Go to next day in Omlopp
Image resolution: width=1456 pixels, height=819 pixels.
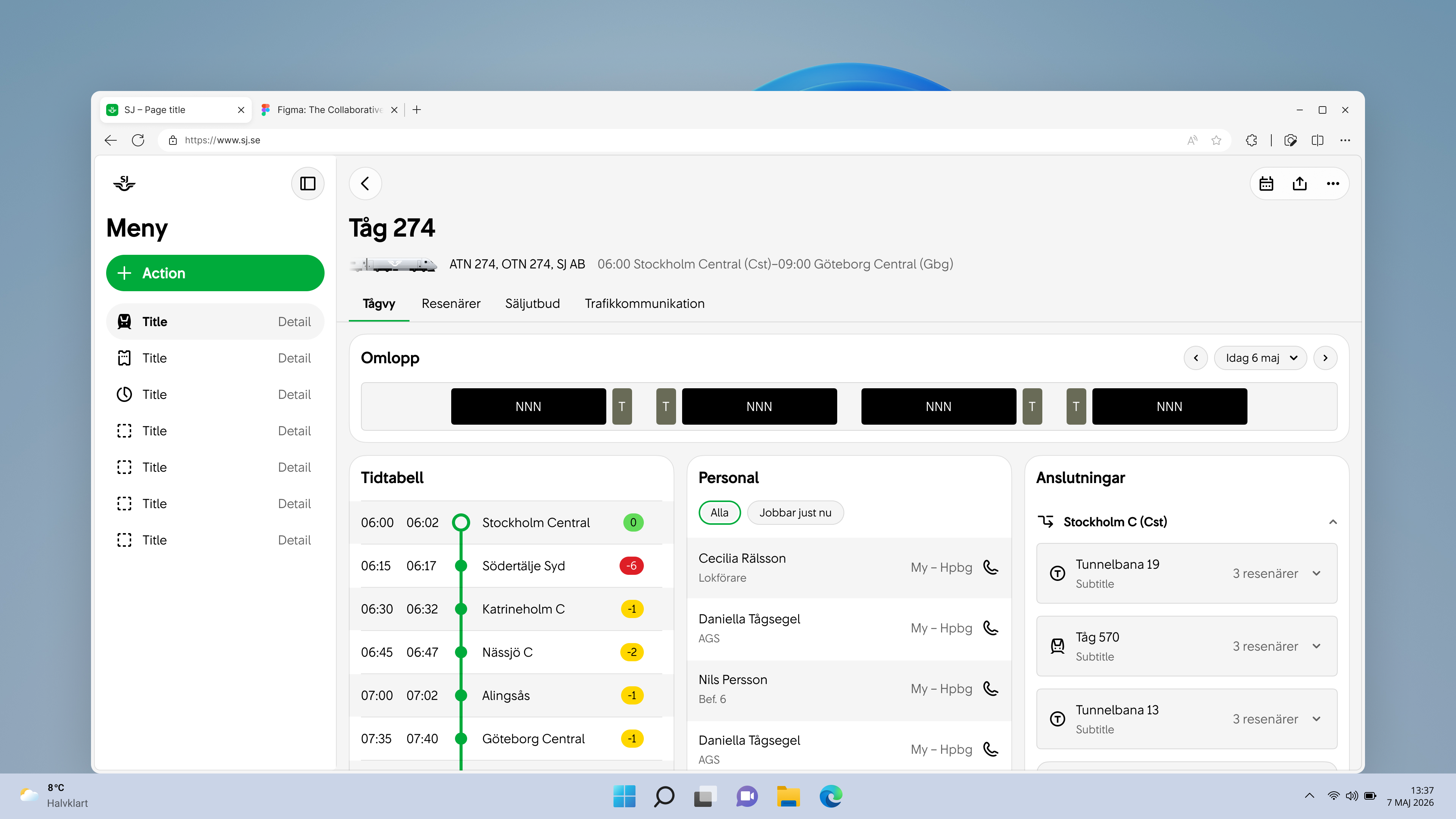click(x=1326, y=358)
